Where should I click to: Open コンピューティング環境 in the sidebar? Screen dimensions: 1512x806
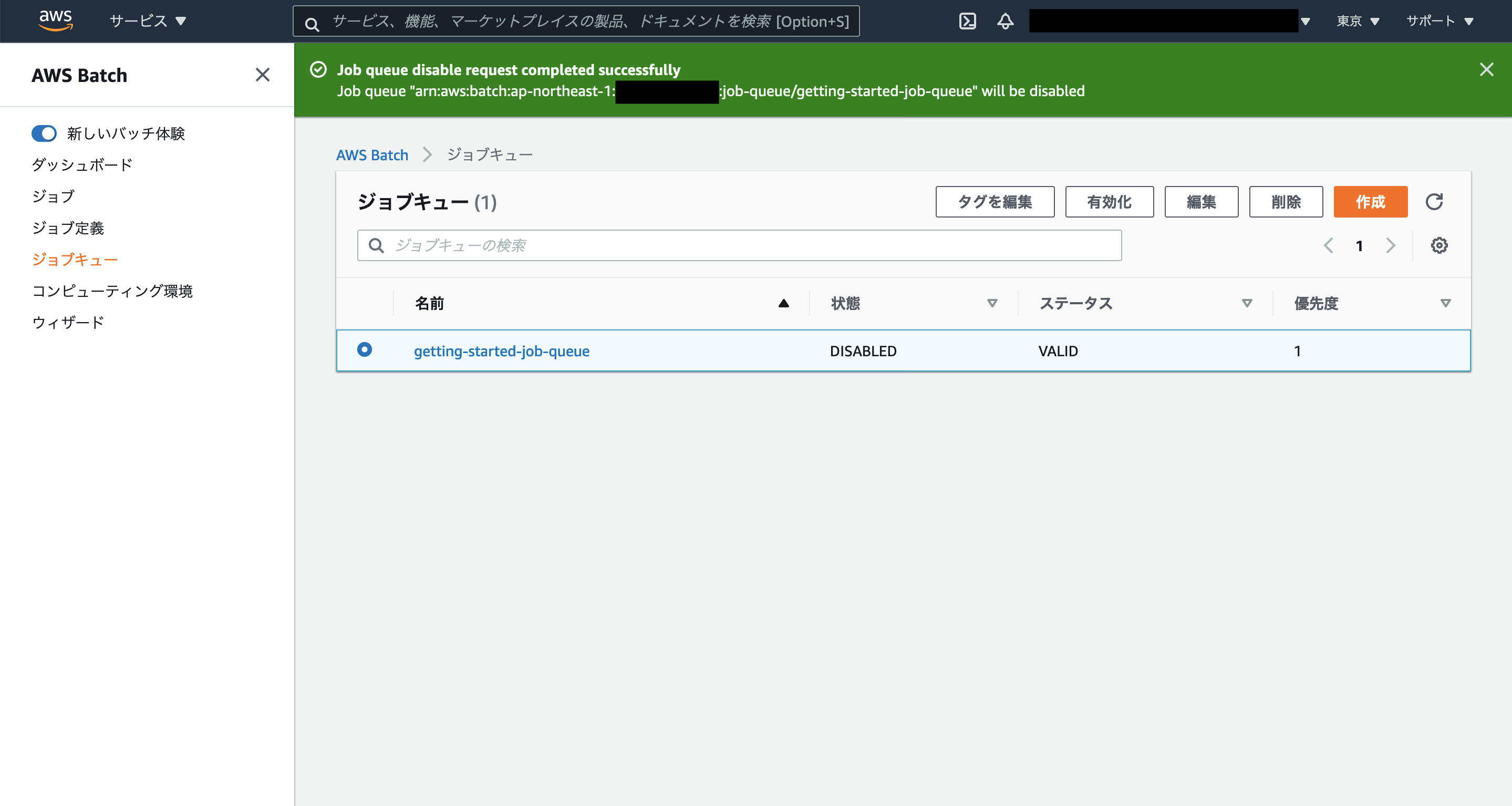112,291
